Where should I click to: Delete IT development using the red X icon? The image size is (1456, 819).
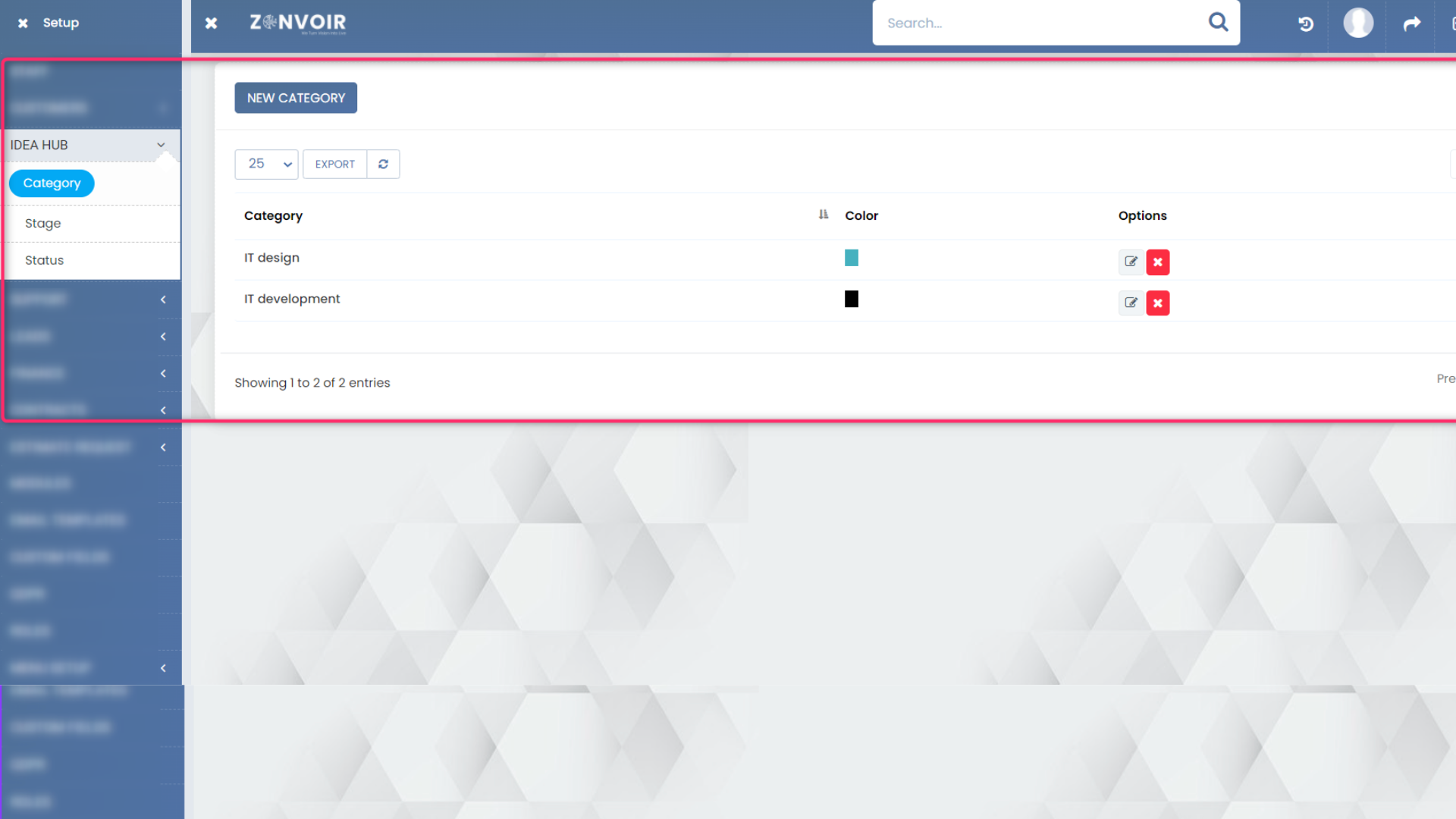pyautogui.click(x=1158, y=303)
